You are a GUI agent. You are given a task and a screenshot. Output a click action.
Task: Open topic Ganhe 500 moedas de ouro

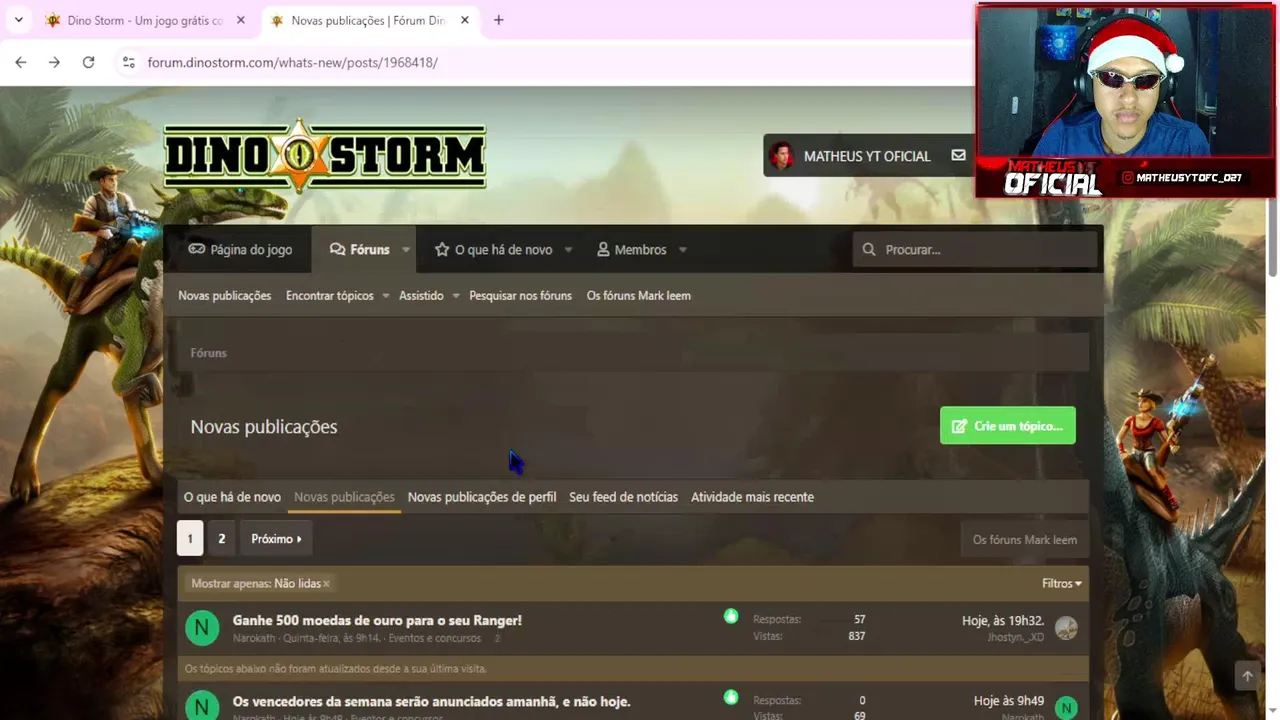(x=377, y=620)
